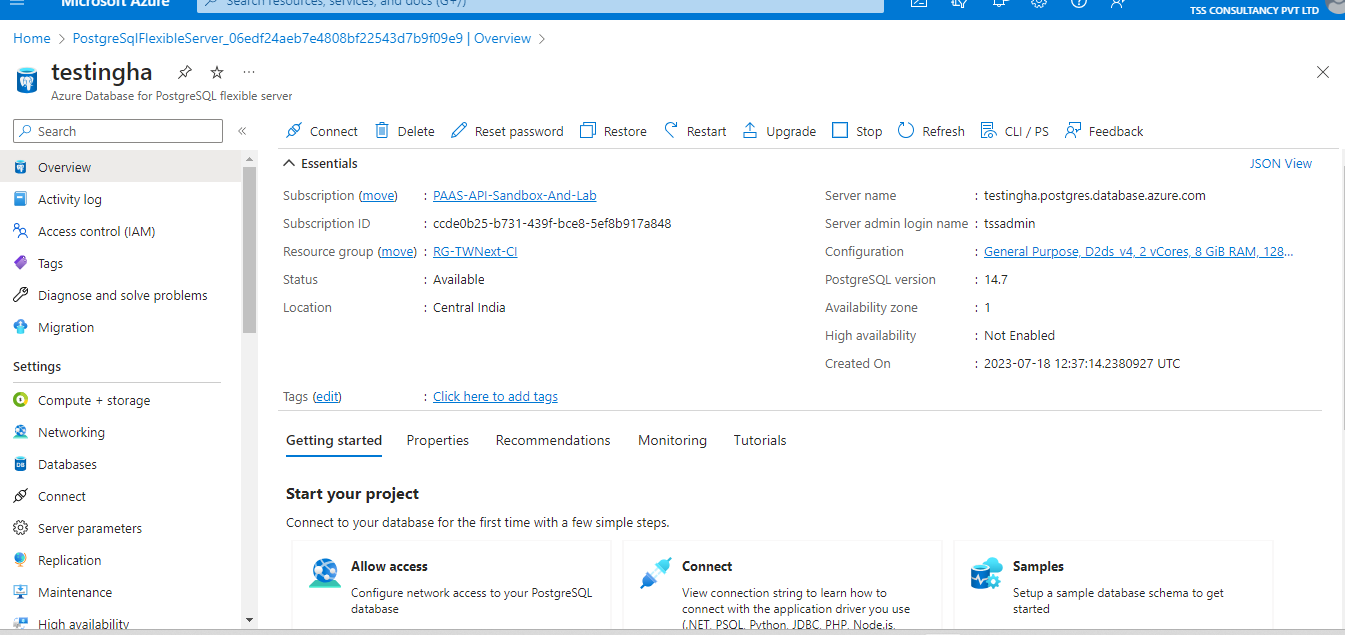Click the Restore icon in the toolbar
Viewport: 1345px width, 635px height.
(588, 131)
